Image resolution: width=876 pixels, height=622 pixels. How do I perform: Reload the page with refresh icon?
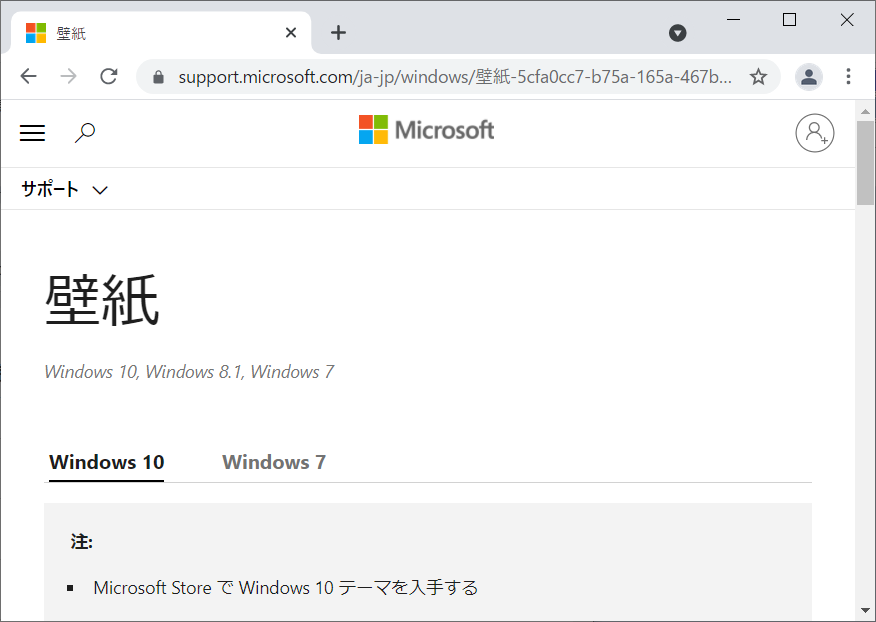click(108, 76)
